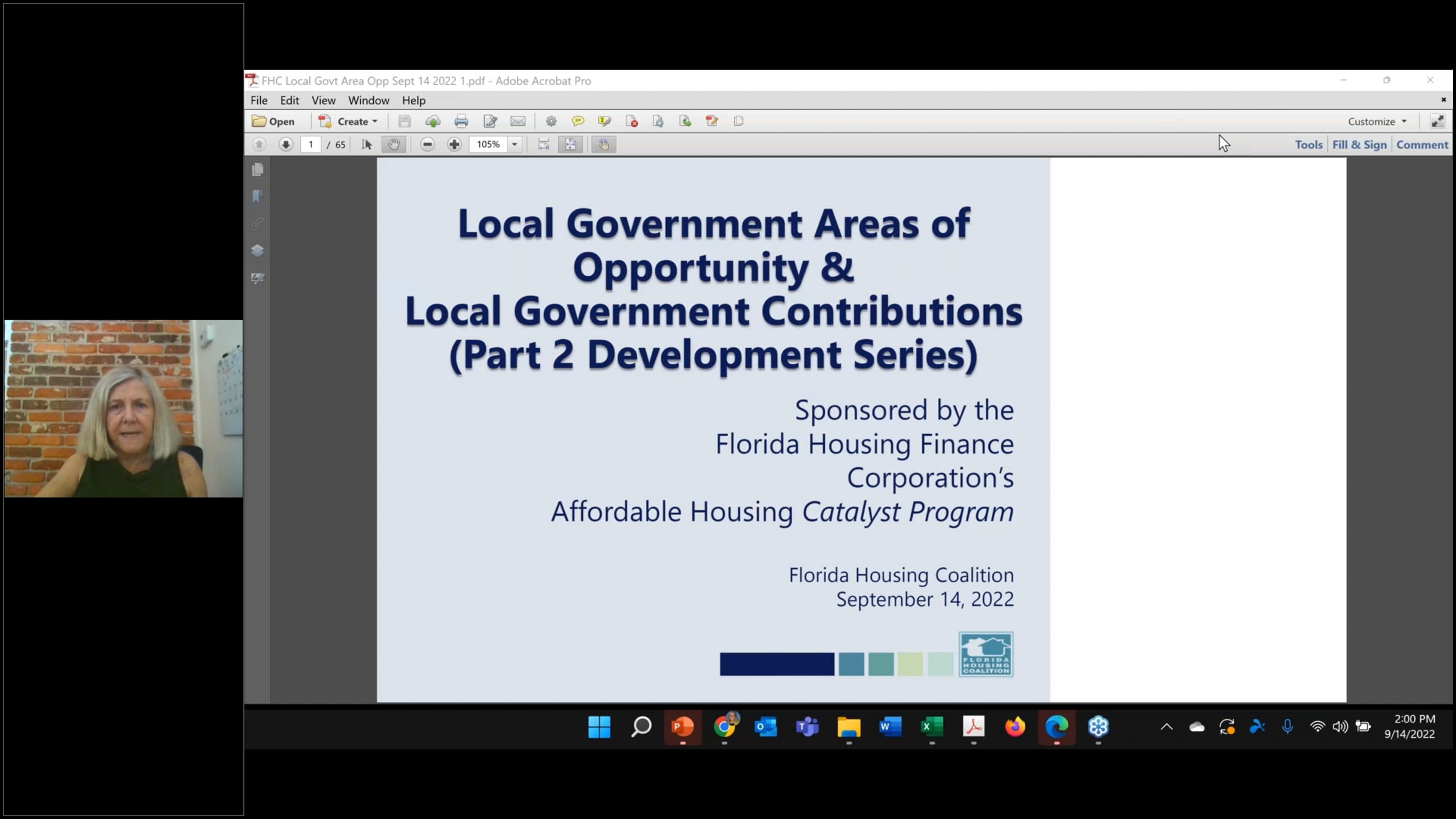The width and height of the screenshot is (1456, 819).
Task: Click the edit PDF pencil icon
Action: tap(712, 121)
